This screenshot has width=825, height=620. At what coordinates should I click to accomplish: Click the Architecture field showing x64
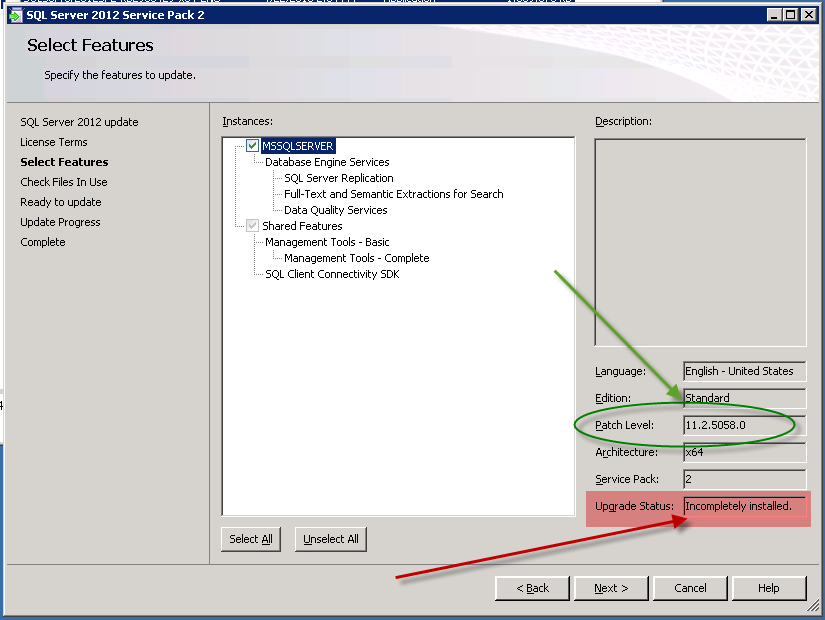(744, 452)
